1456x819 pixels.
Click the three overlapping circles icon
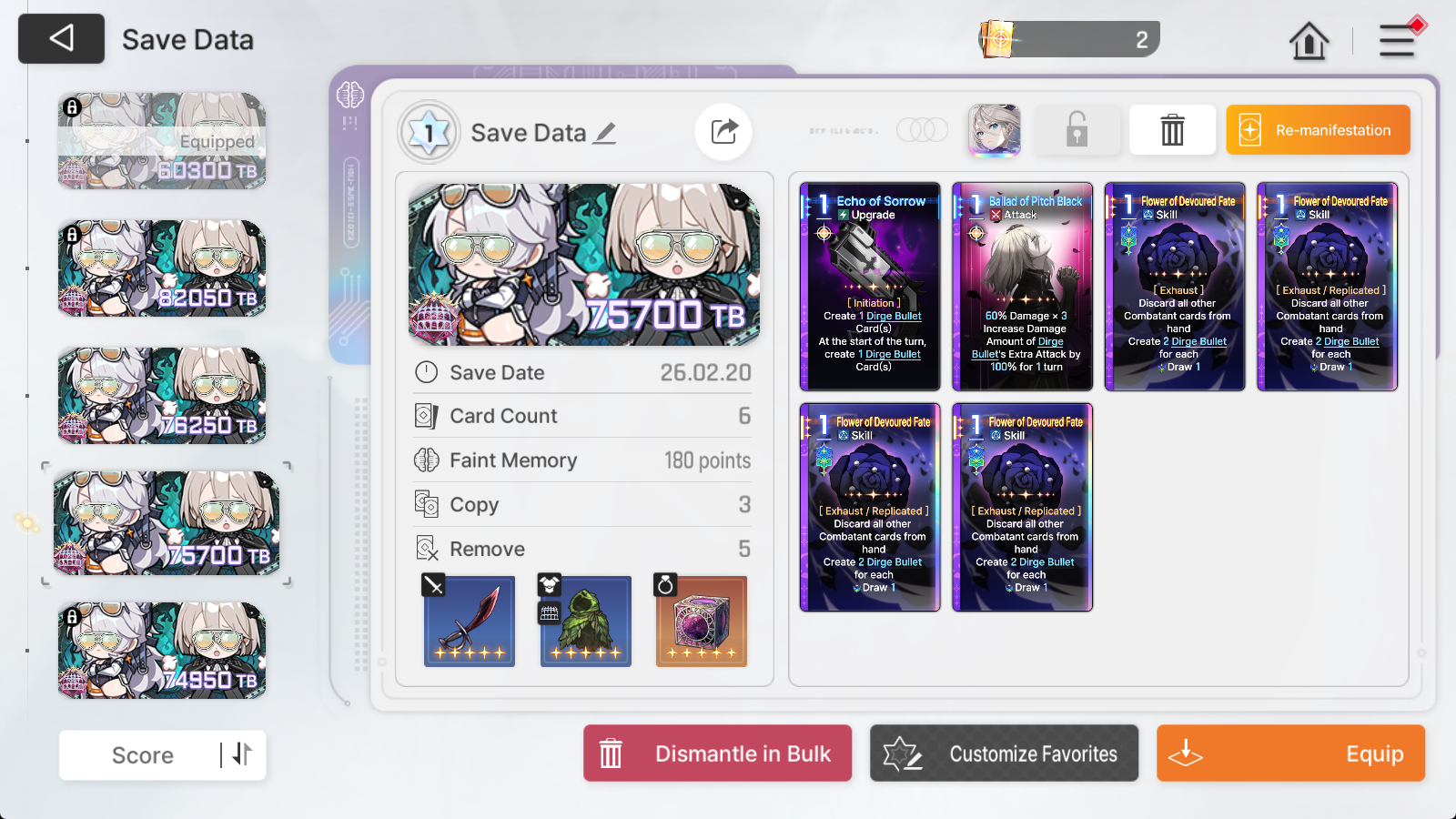pyautogui.click(x=922, y=130)
